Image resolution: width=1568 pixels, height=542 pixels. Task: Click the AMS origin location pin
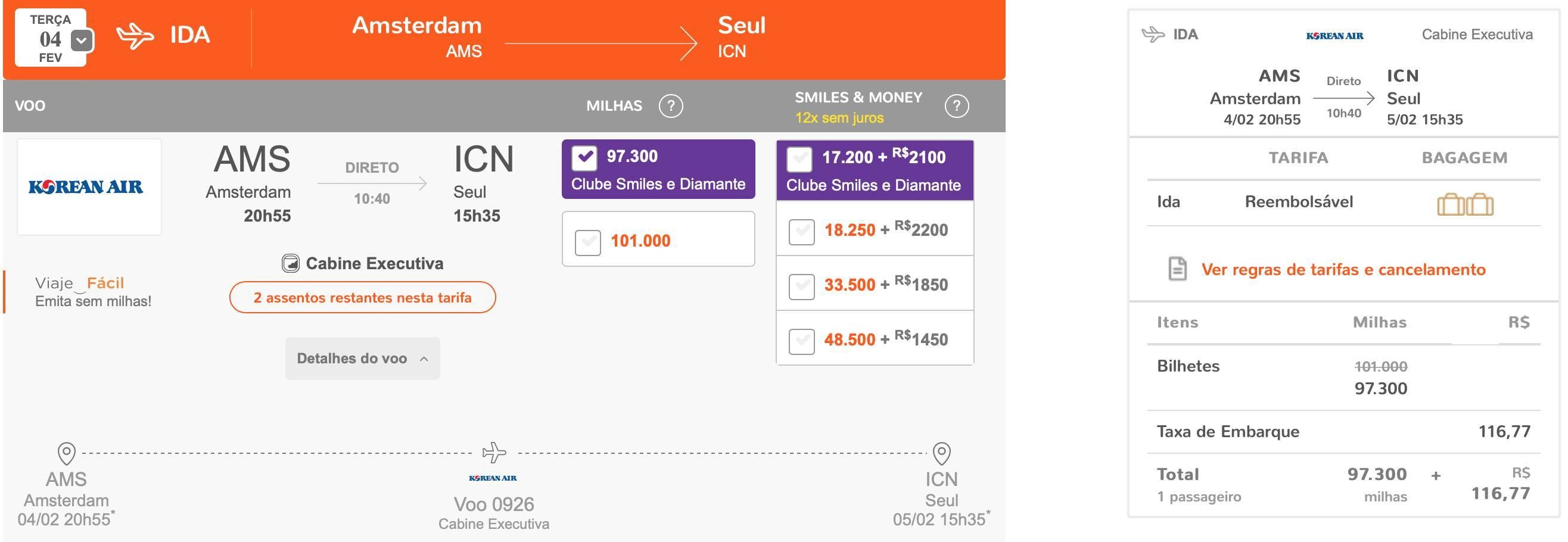66,453
